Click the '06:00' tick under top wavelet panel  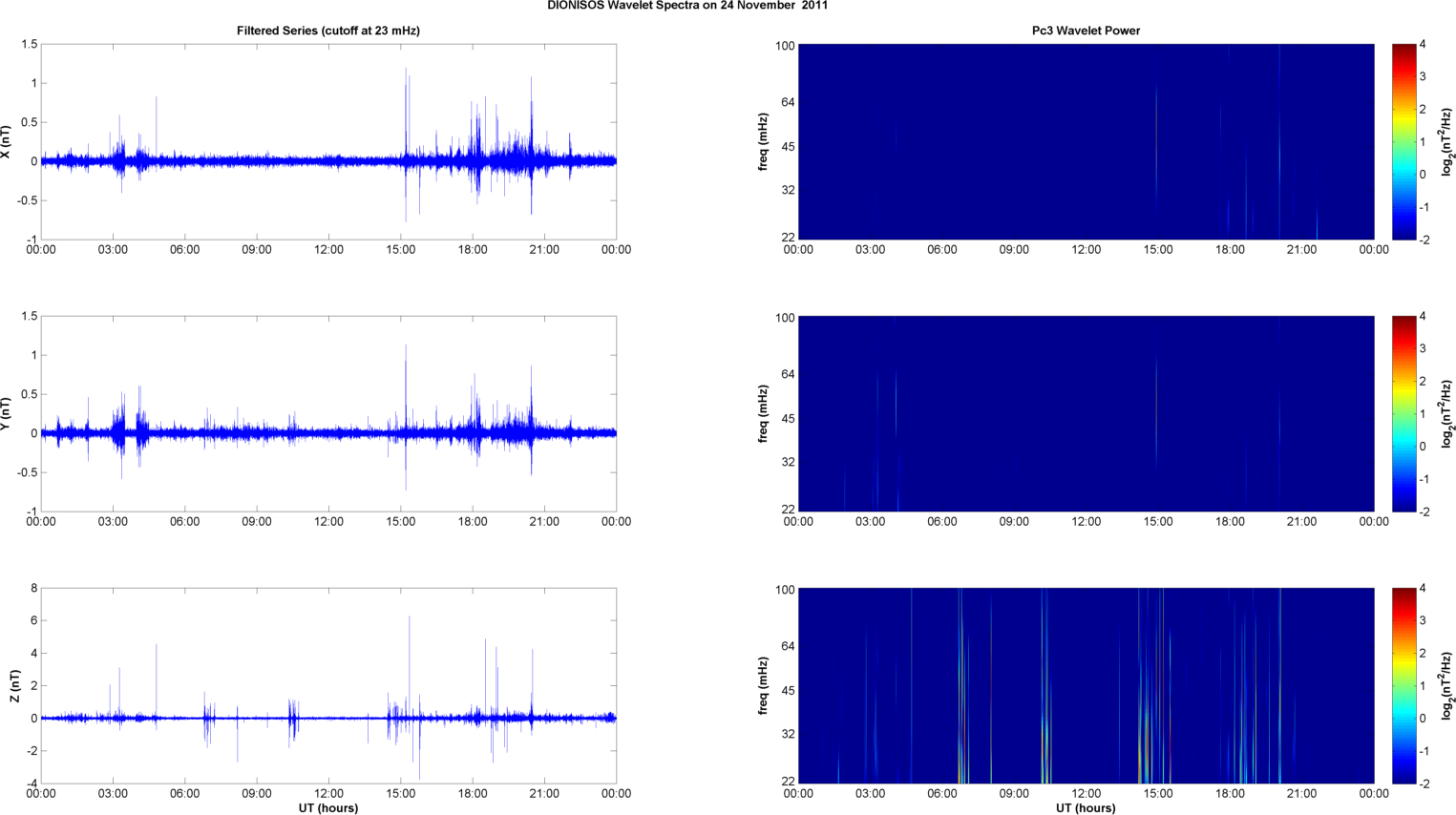942,250
